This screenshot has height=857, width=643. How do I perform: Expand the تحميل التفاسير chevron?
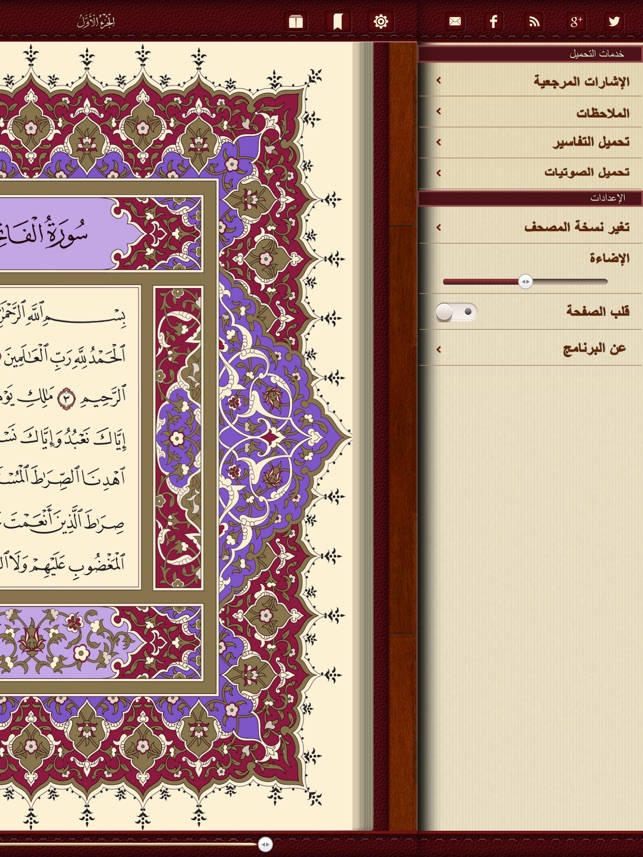coord(439,142)
